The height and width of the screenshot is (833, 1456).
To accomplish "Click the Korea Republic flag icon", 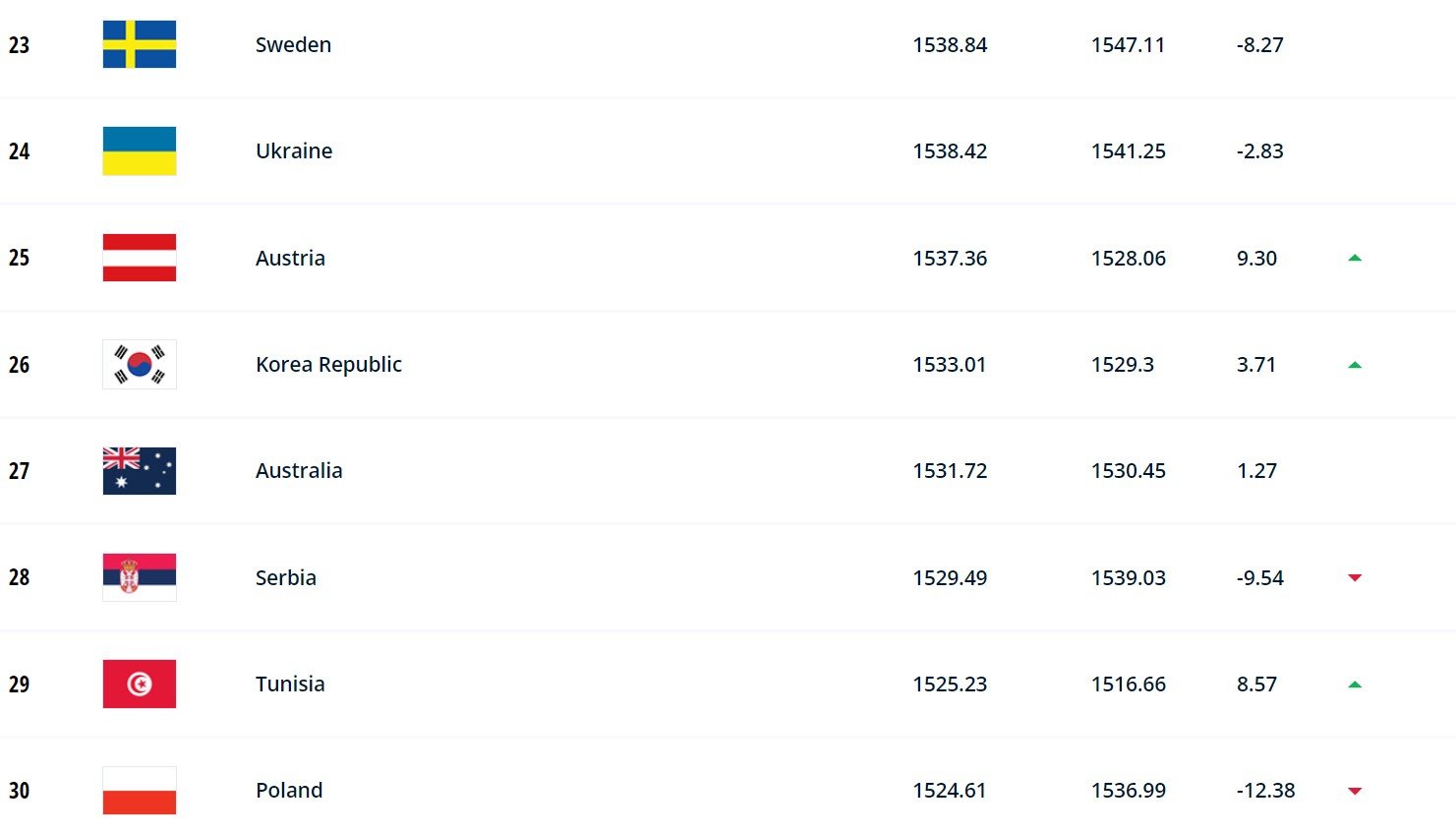I will tap(140, 364).
